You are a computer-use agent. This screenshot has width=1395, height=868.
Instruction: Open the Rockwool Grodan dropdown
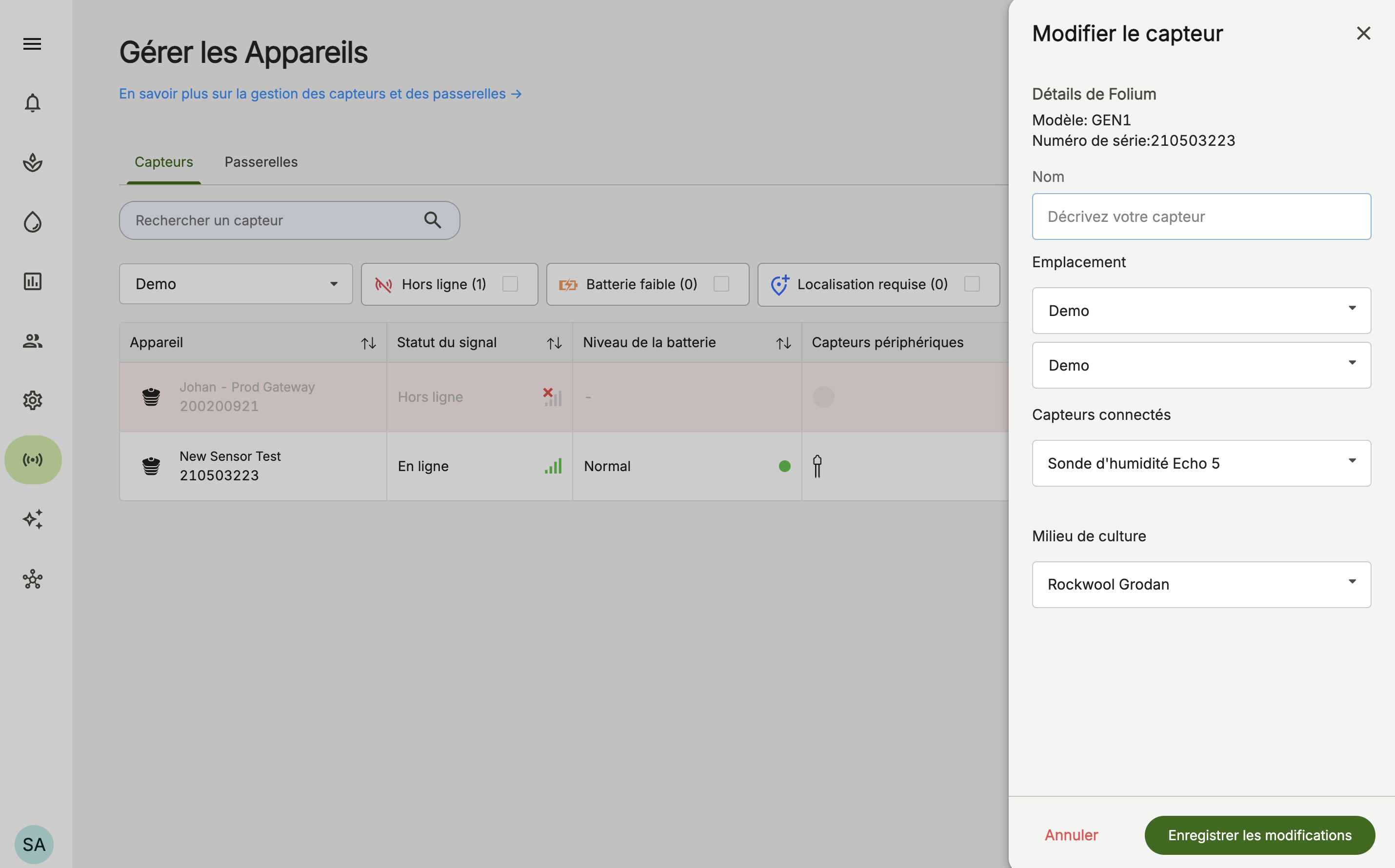pyautogui.click(x=1201, y=584)
